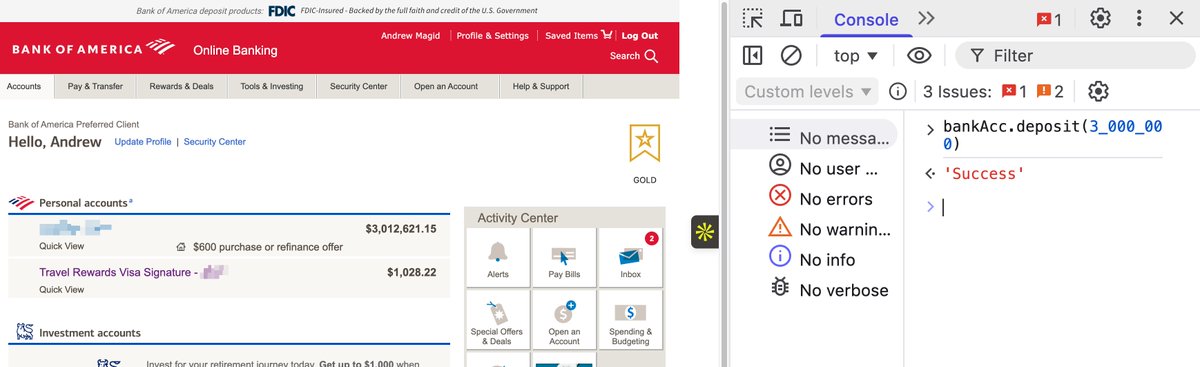This screenshot has width=1200, height=367.
Task: Open the Tools & Investing tab
Action: [271, 87]
